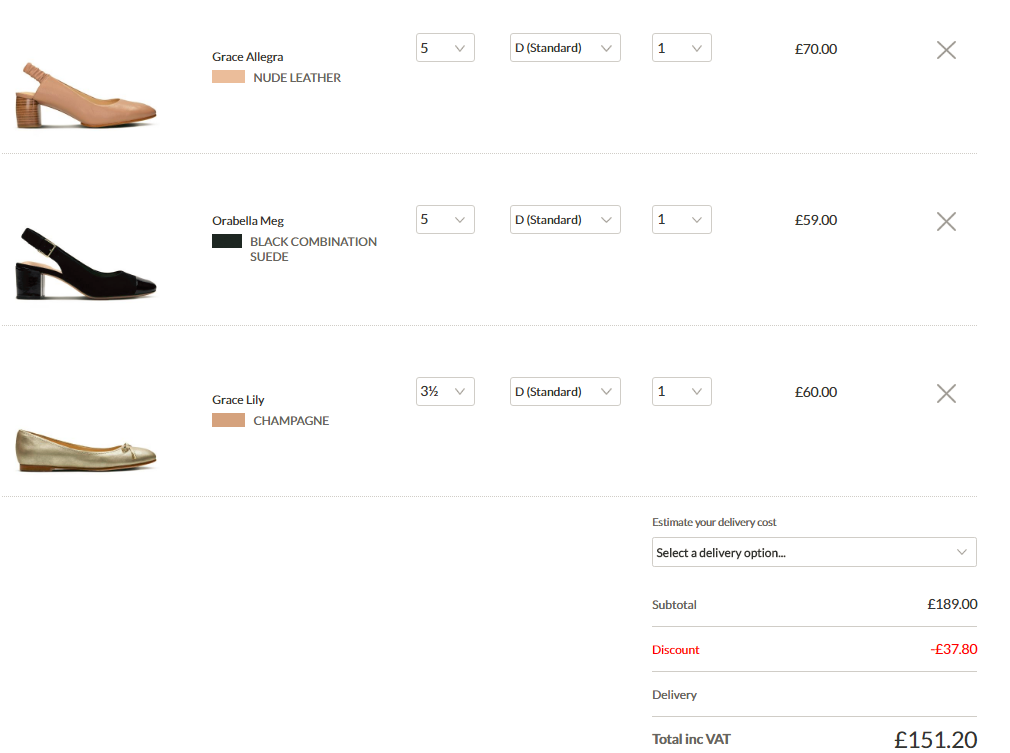
Task: Remove Grace Allegra from the basket
Action: point(946,50)
